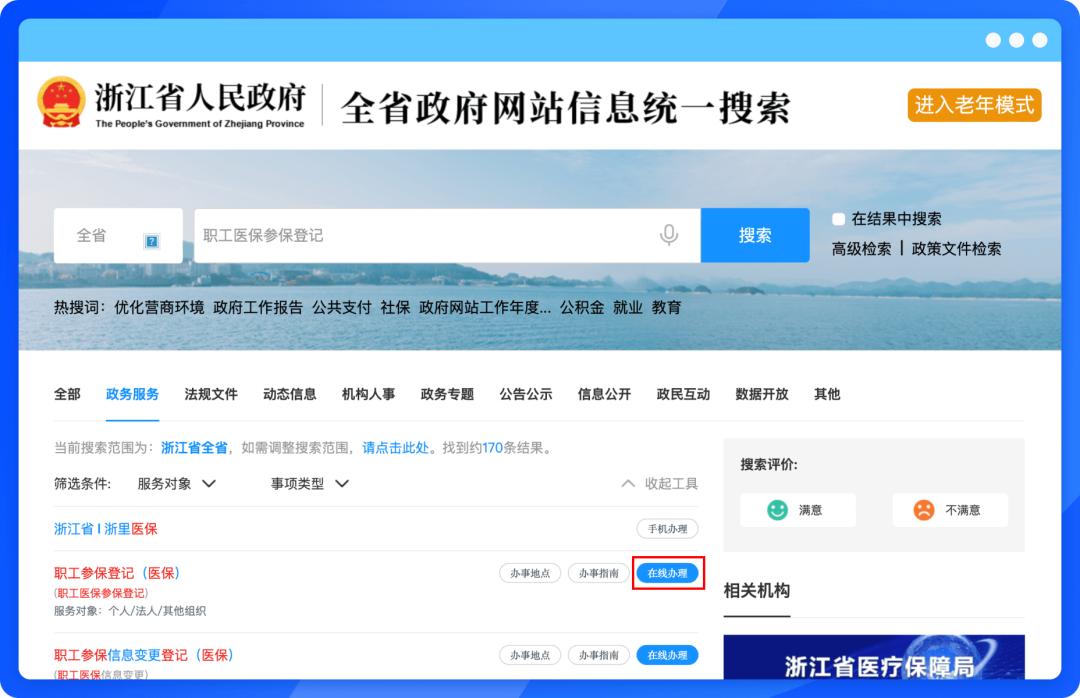This screenshot has height=698, width=1080.
Task: Click the 满意 rating button
Action: [798, 510]
